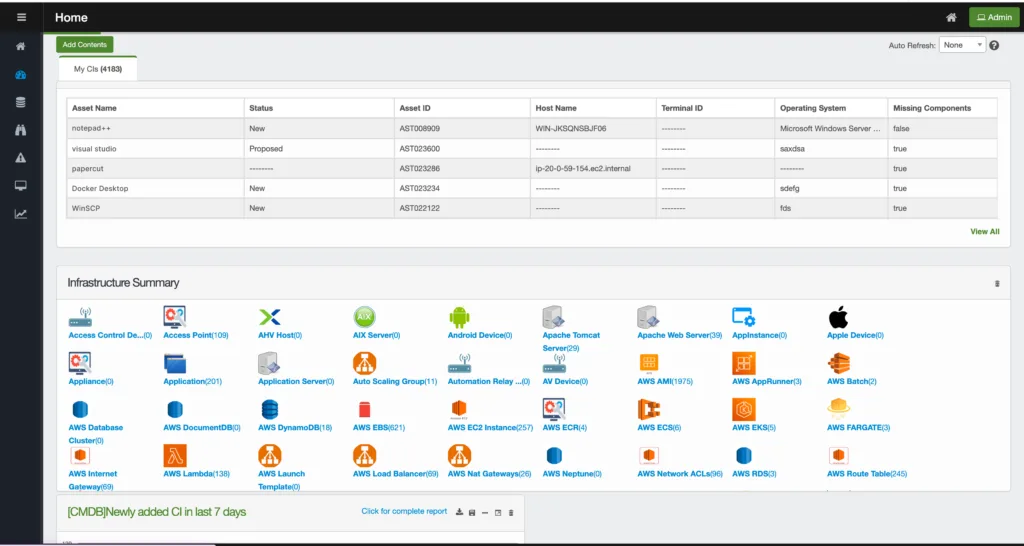Click the Infrastructure Summary heading
Screen dimensions: 1024x546
[x=123, y=283]
